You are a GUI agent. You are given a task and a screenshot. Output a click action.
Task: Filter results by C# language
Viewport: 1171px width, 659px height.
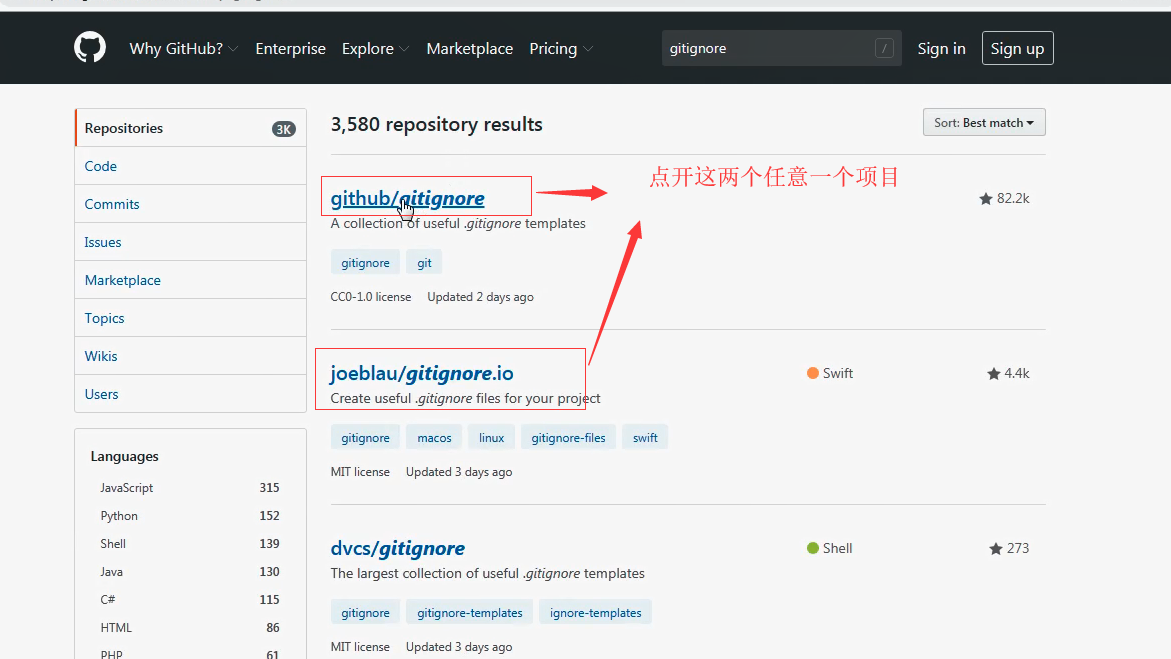click(190, 599)
